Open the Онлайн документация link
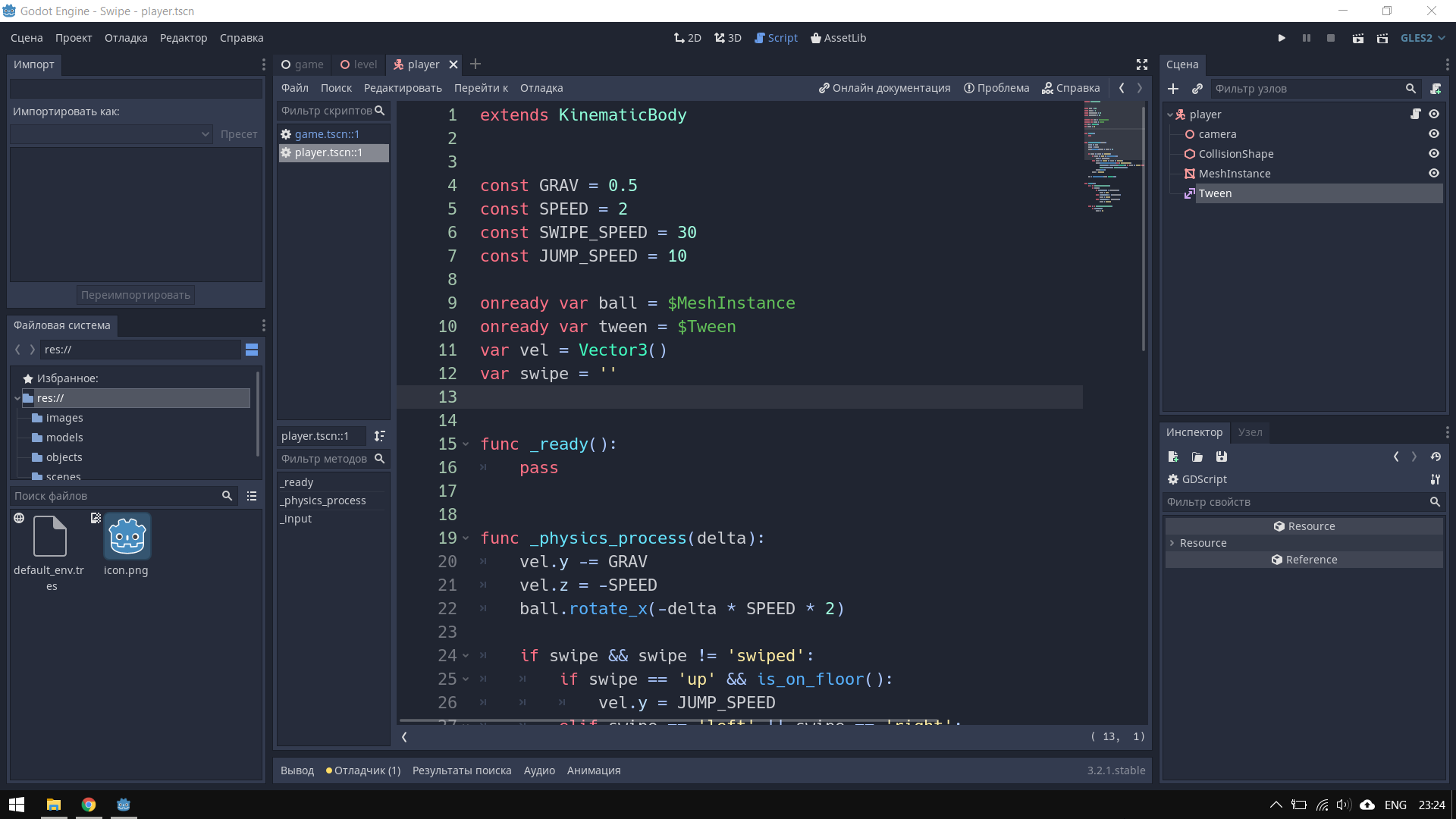This screenshot has width=1456, height=819. [x=883, y=87]
